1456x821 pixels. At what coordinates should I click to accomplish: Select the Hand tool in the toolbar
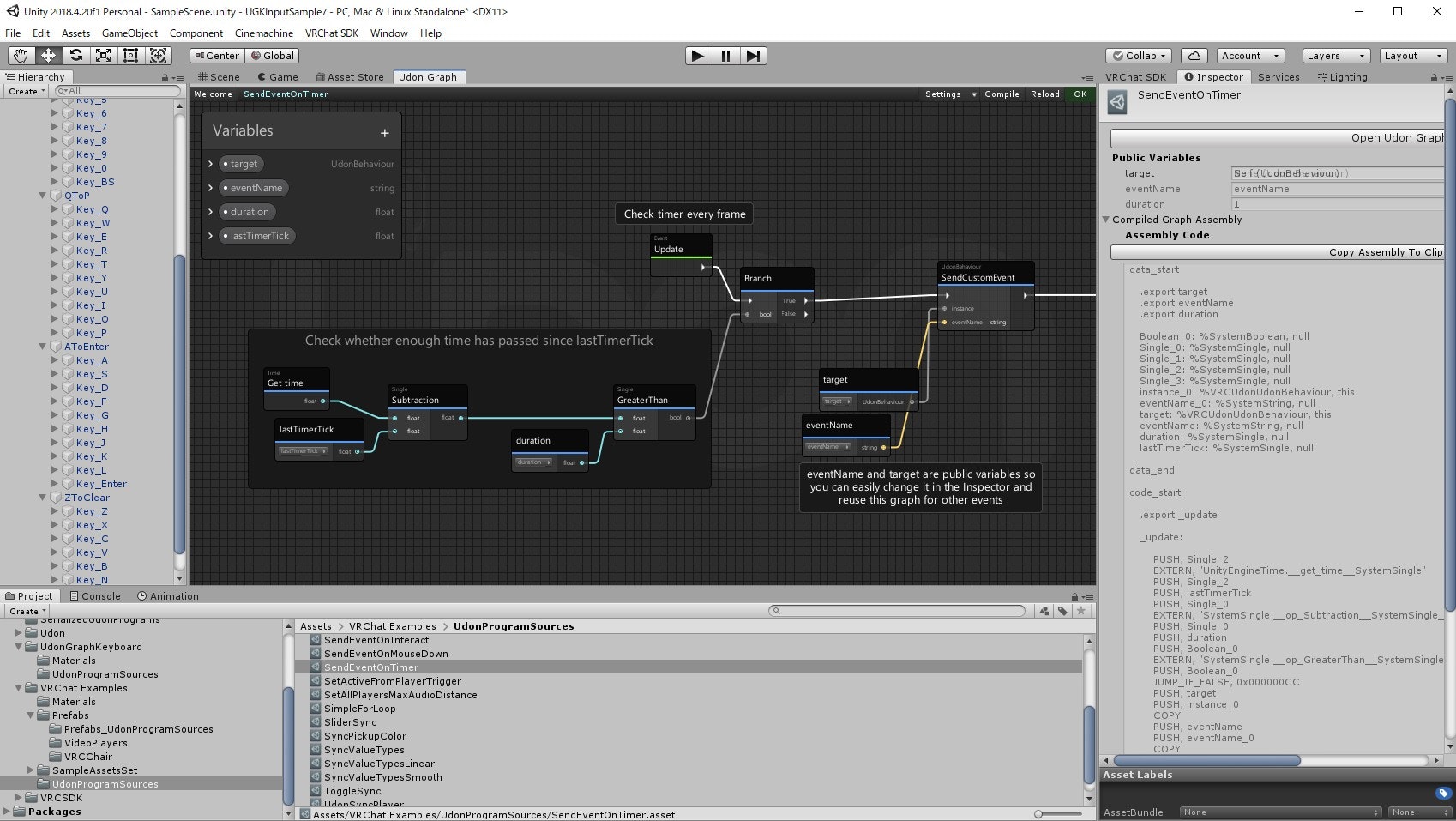coord(20,56)
